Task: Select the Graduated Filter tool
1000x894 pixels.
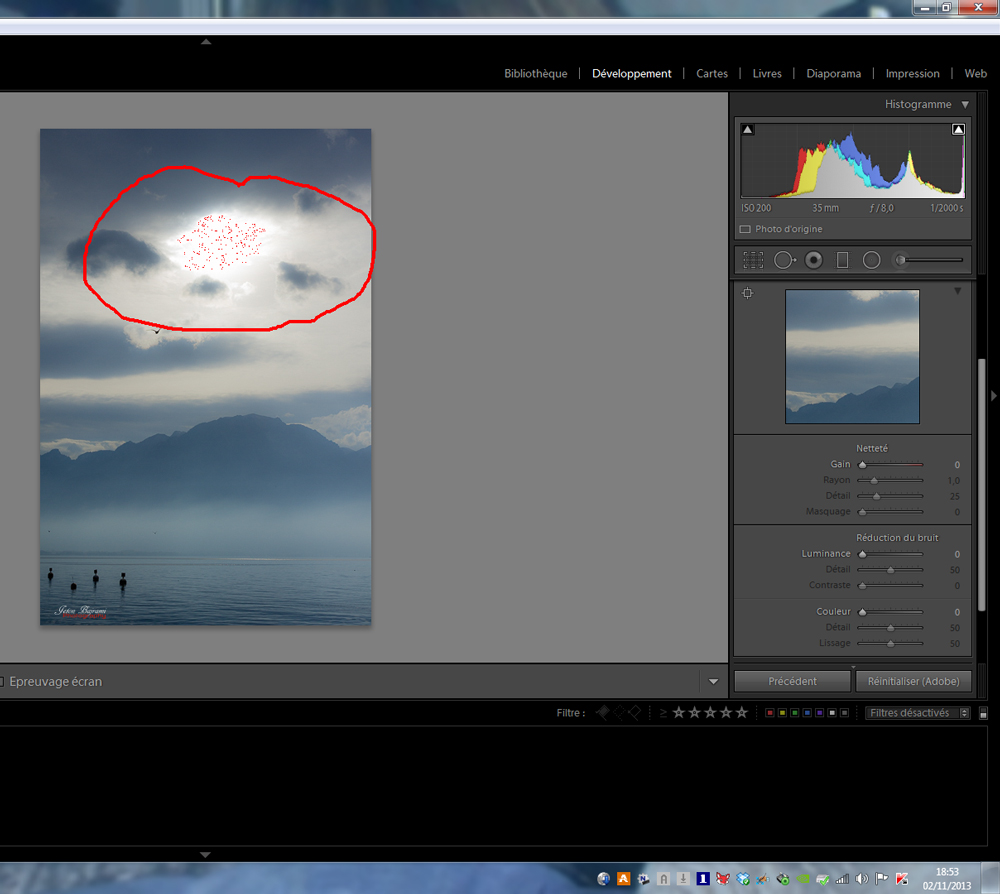Action: [x=842, y=260]
